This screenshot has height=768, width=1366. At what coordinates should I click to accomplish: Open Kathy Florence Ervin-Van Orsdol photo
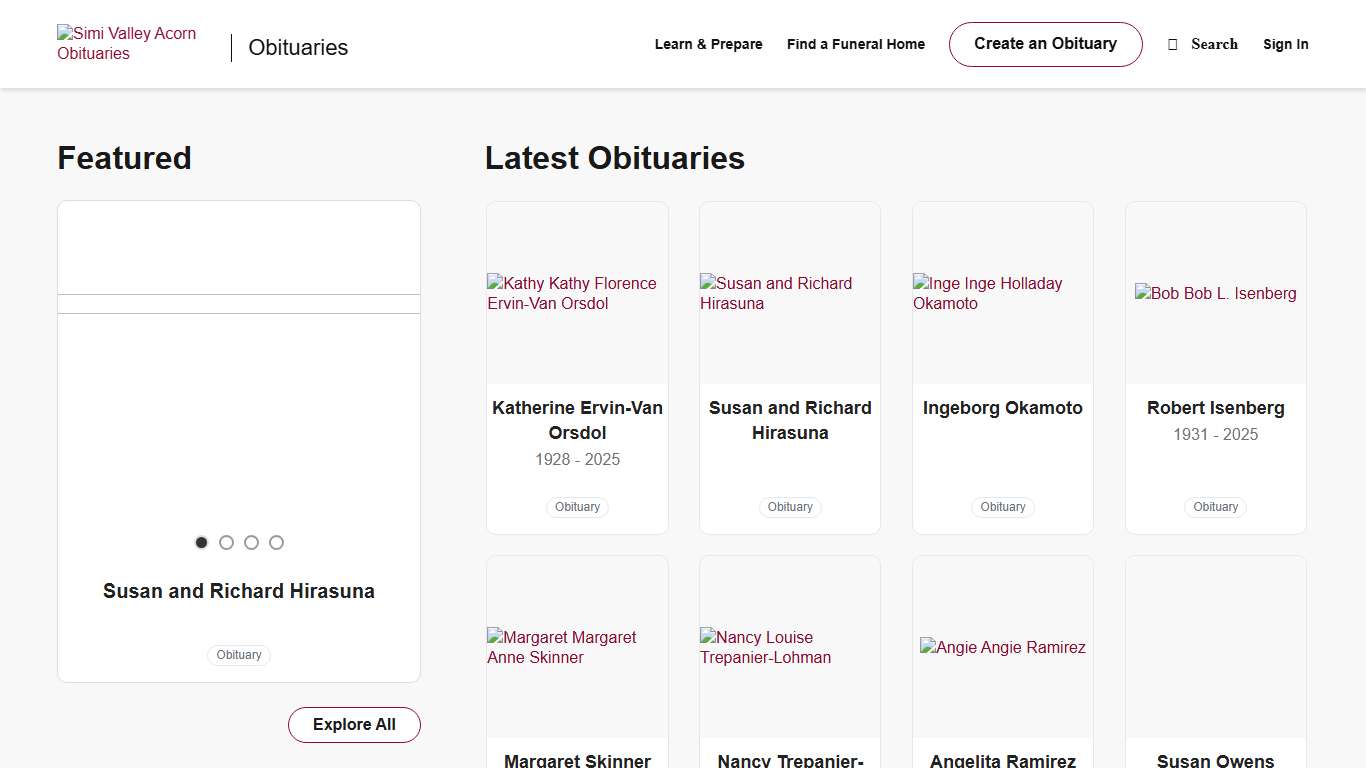(x=577, y=293)
